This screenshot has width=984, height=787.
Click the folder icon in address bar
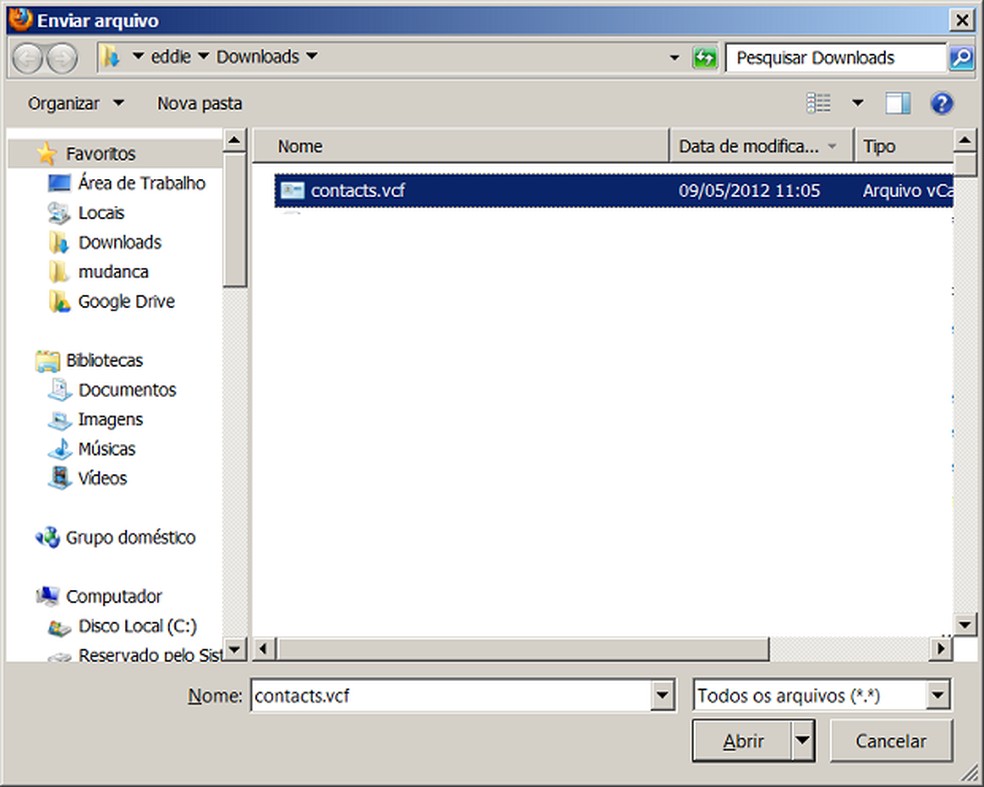(110, 57)
